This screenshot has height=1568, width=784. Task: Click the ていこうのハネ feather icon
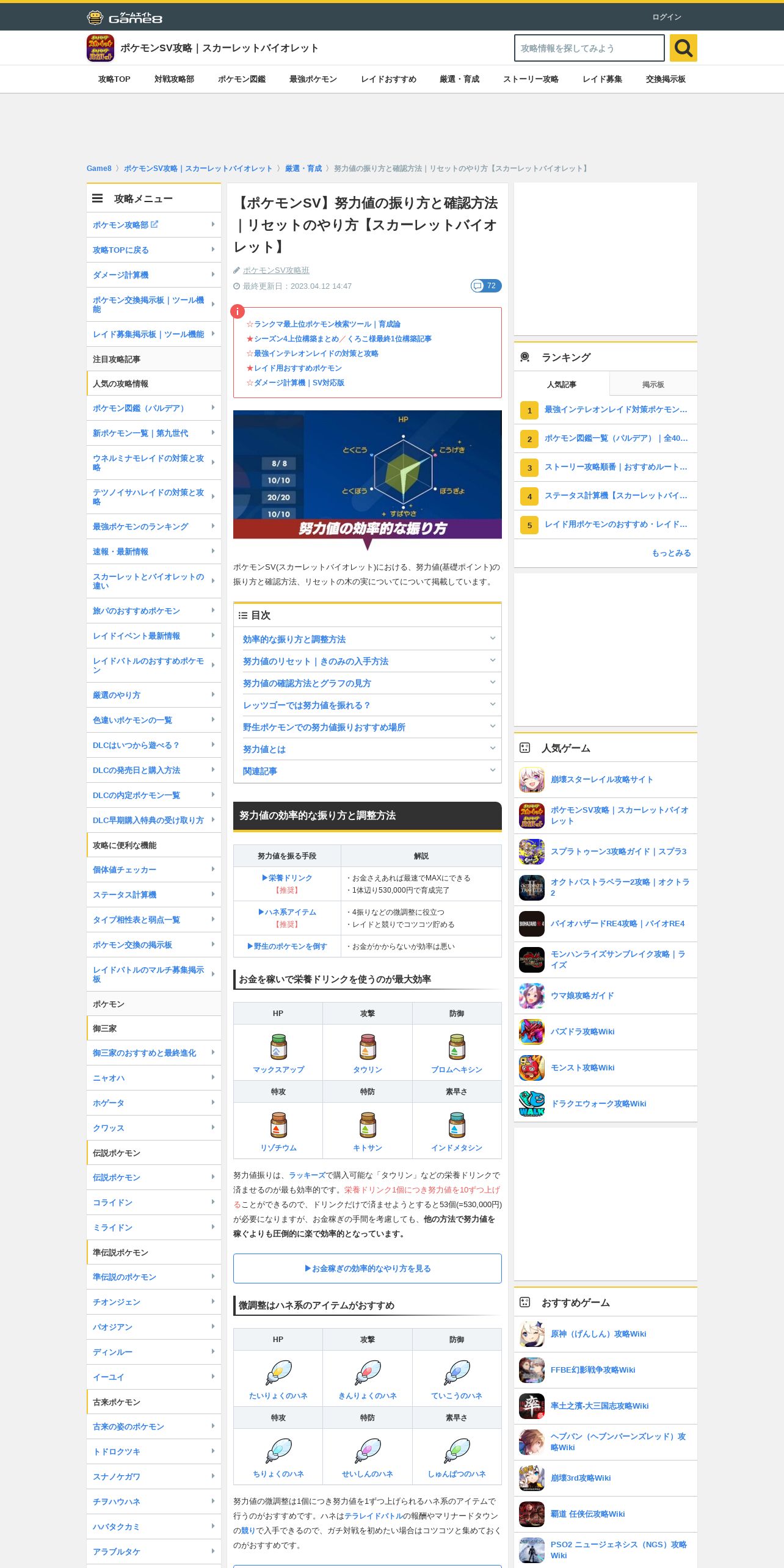tap(457, 1373)
